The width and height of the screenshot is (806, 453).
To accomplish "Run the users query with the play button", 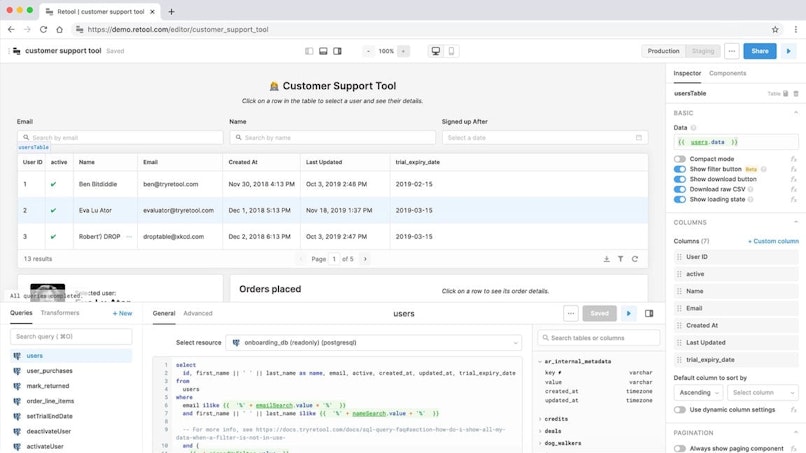I will point(628,313).
